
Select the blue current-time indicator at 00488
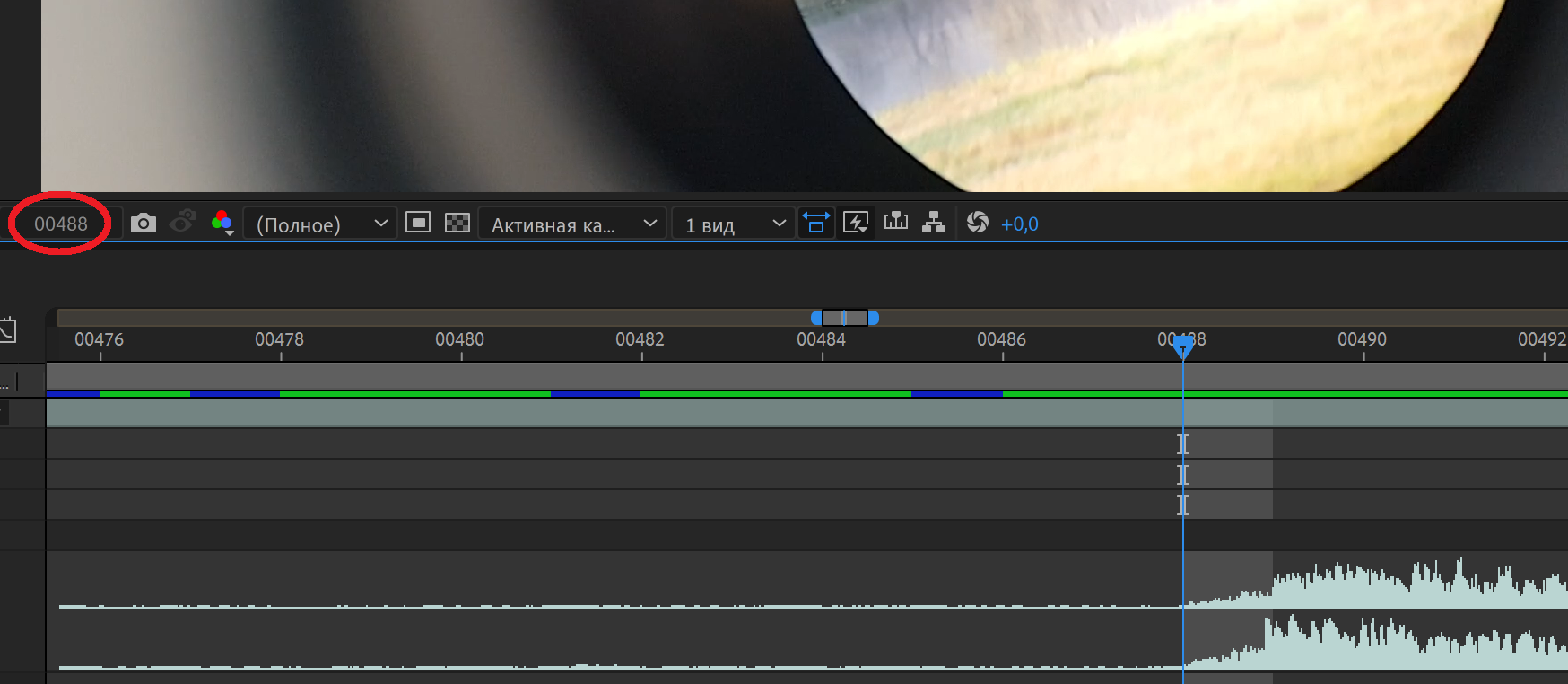pyautogui.click(x=1183, y=346)
